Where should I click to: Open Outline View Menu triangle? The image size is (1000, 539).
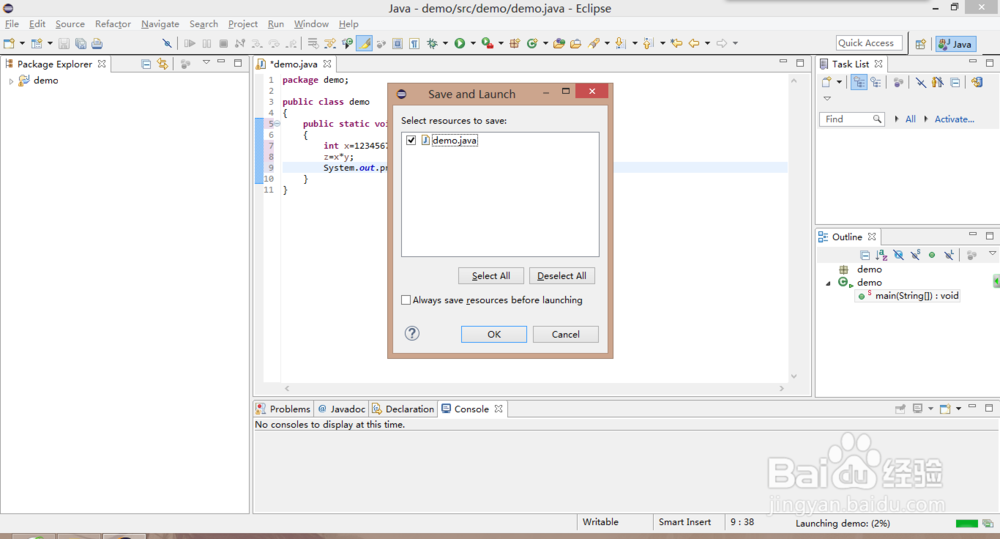(x=992, y=254)
